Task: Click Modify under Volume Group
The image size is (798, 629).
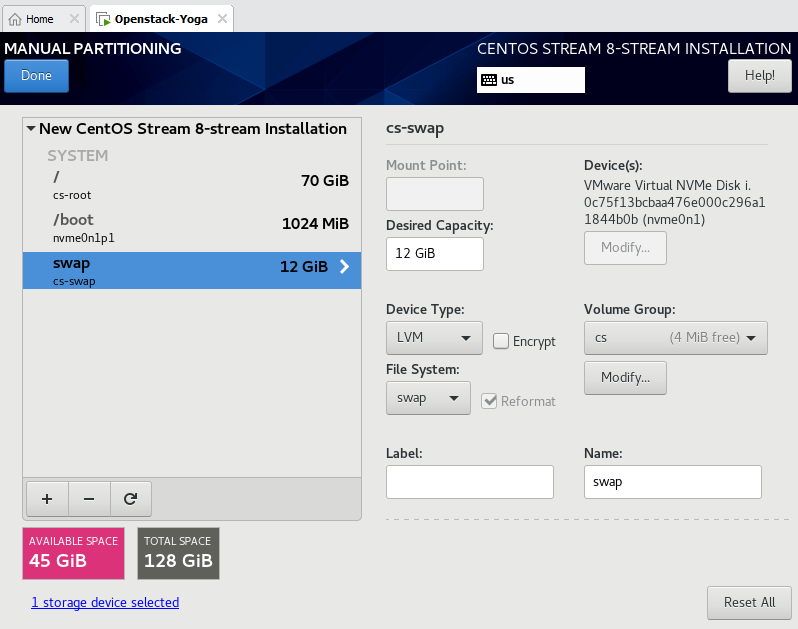Action: (x=625, y=378)
